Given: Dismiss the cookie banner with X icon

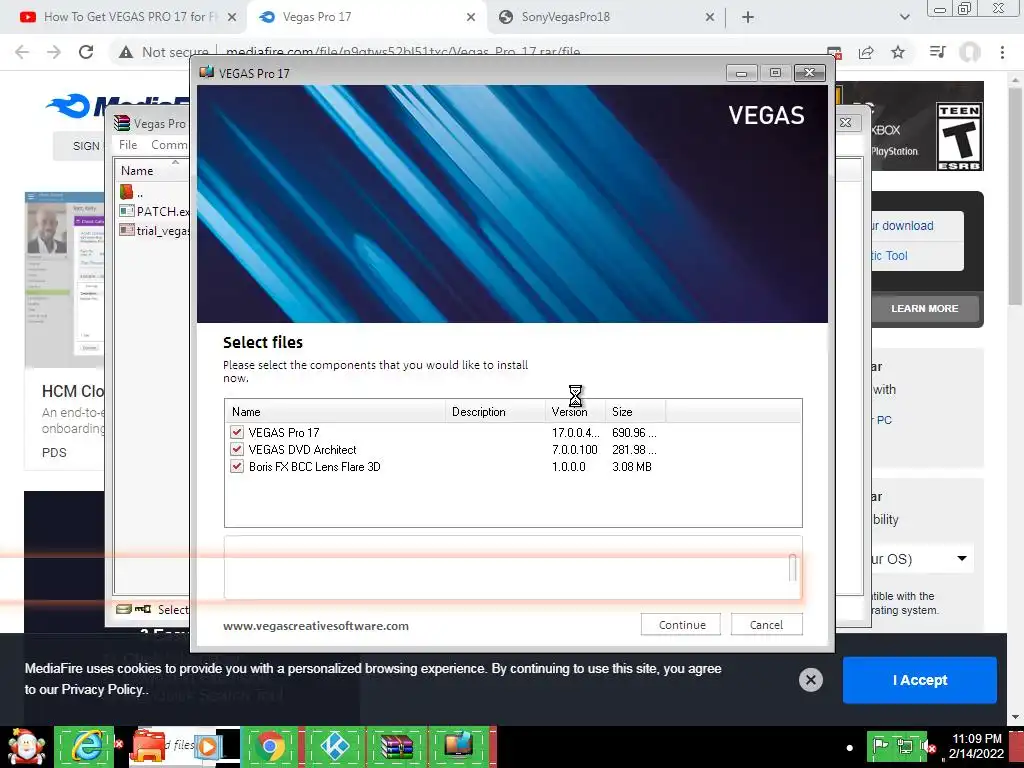Looking at the screenshot, I should [810, 680].
